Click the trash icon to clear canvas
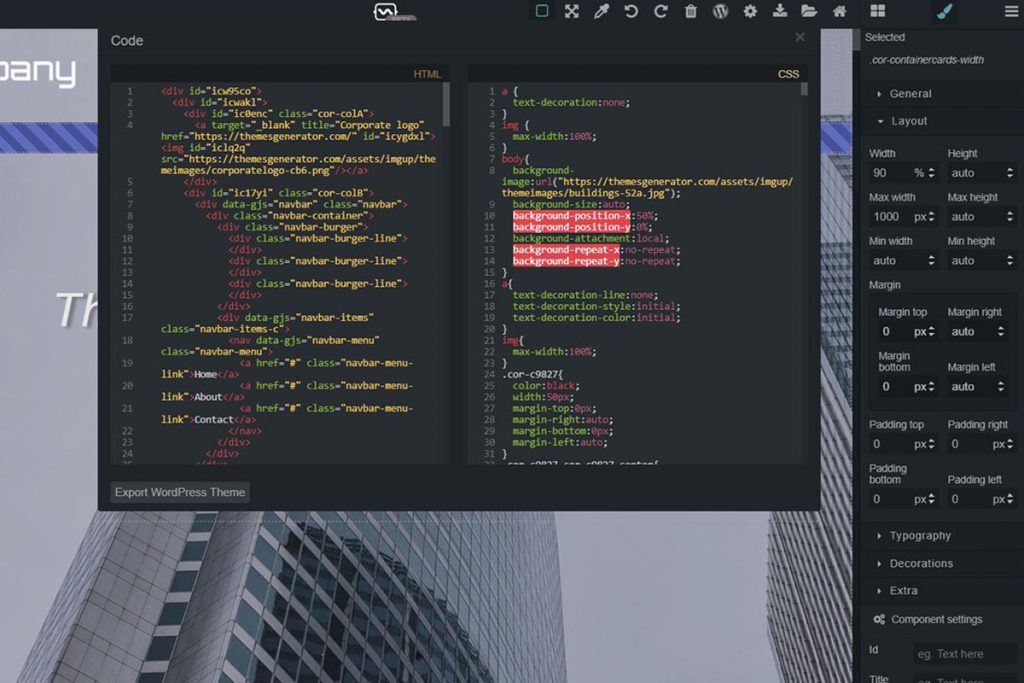Viewport: 1024px width, 683px height. 690,10
